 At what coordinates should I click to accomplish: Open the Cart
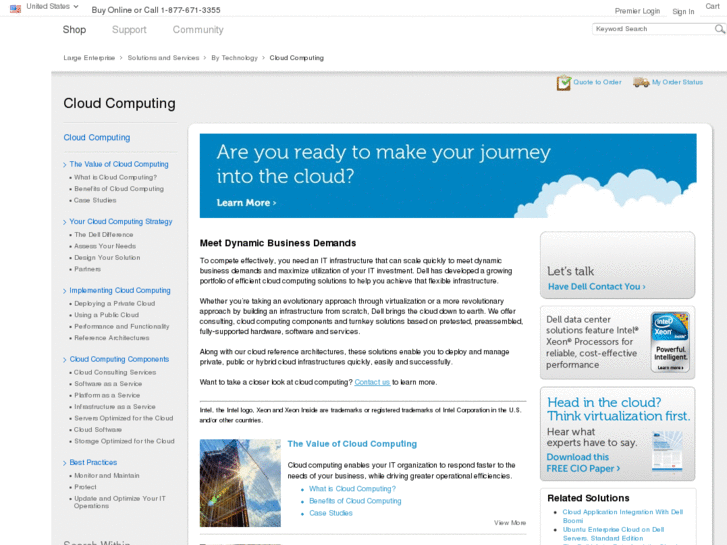pyautogui.click(x=712, y=6)
